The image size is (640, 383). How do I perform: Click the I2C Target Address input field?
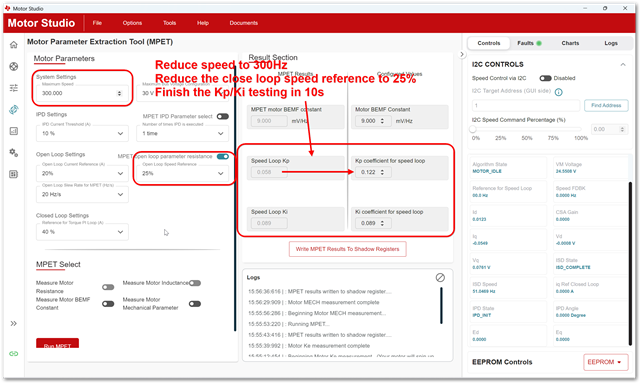point(525,105)
